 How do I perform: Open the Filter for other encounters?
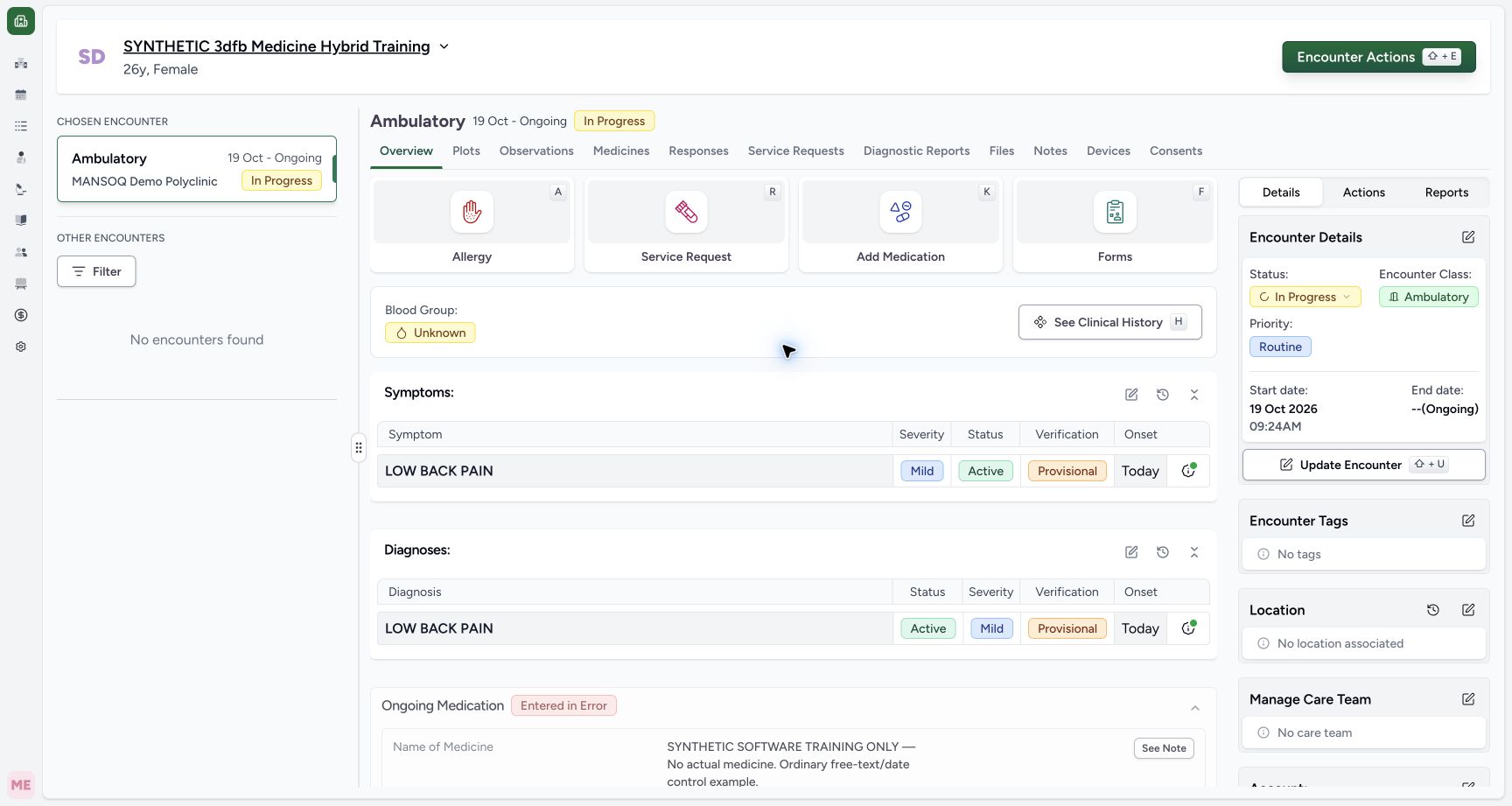coord(96,271)
